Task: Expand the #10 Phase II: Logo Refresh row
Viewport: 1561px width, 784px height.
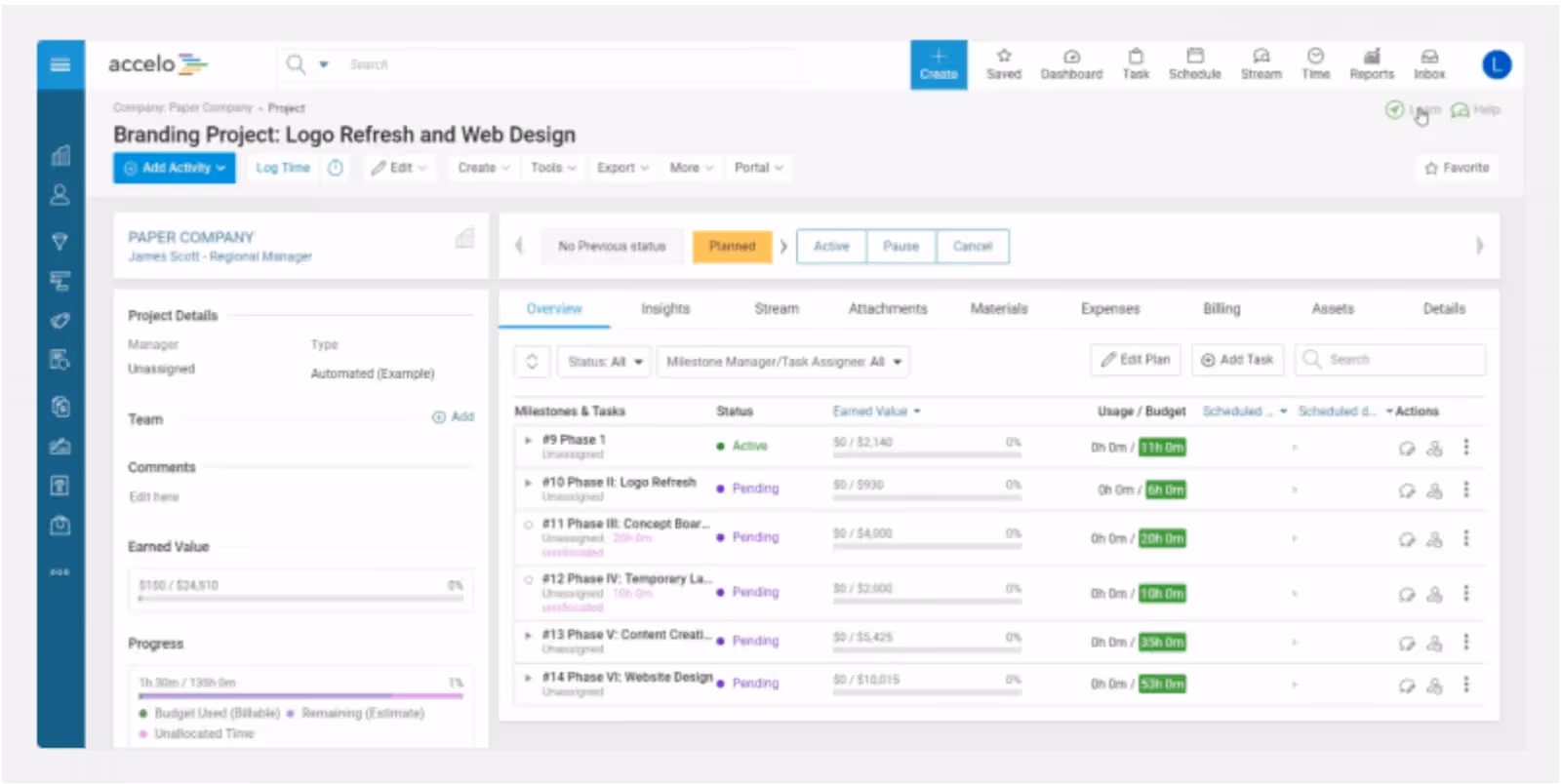Action: 528,483
